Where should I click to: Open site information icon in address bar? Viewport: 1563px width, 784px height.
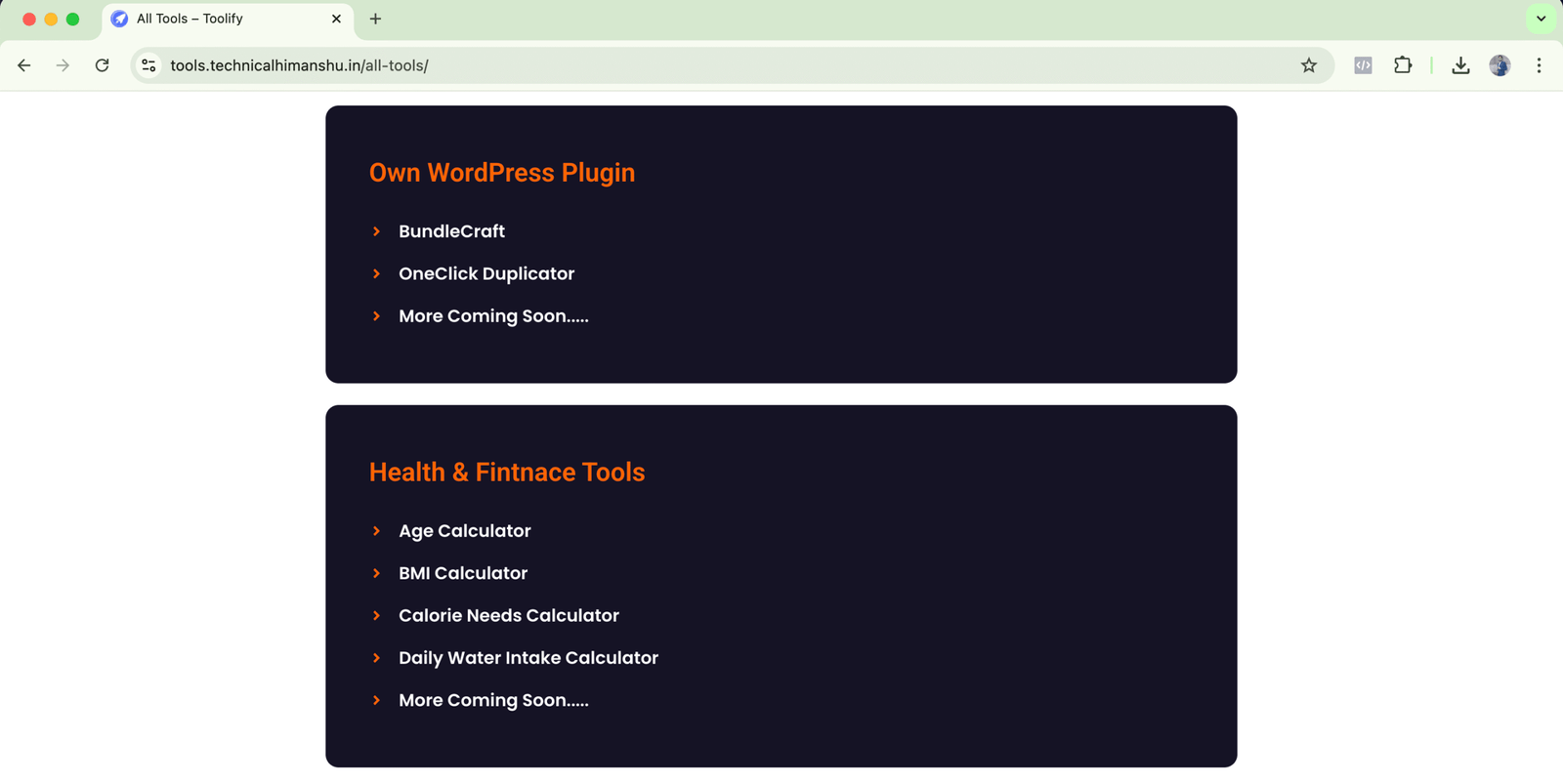pos(148,65)
